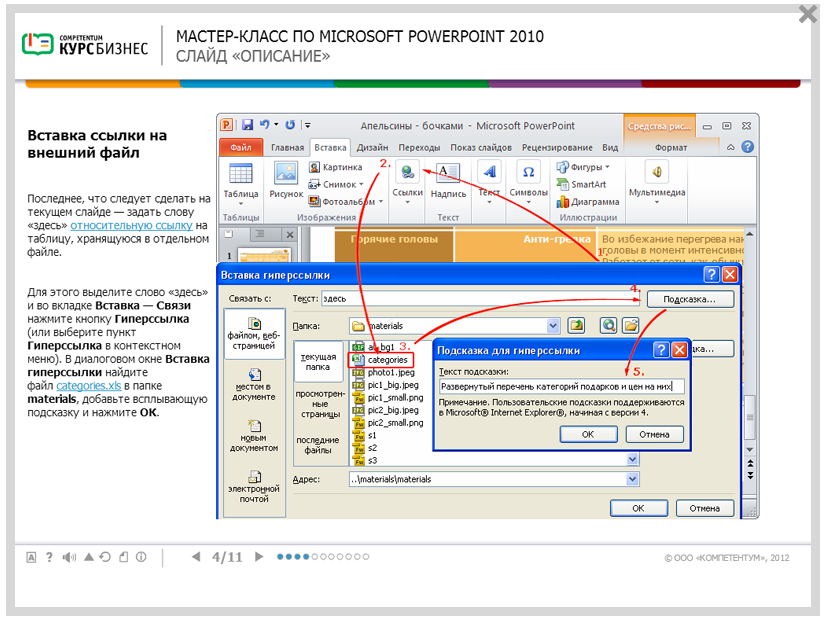Open Customize Quick Access Toolbar arrow
Screen dimensions: 828x626
(307, 125)
